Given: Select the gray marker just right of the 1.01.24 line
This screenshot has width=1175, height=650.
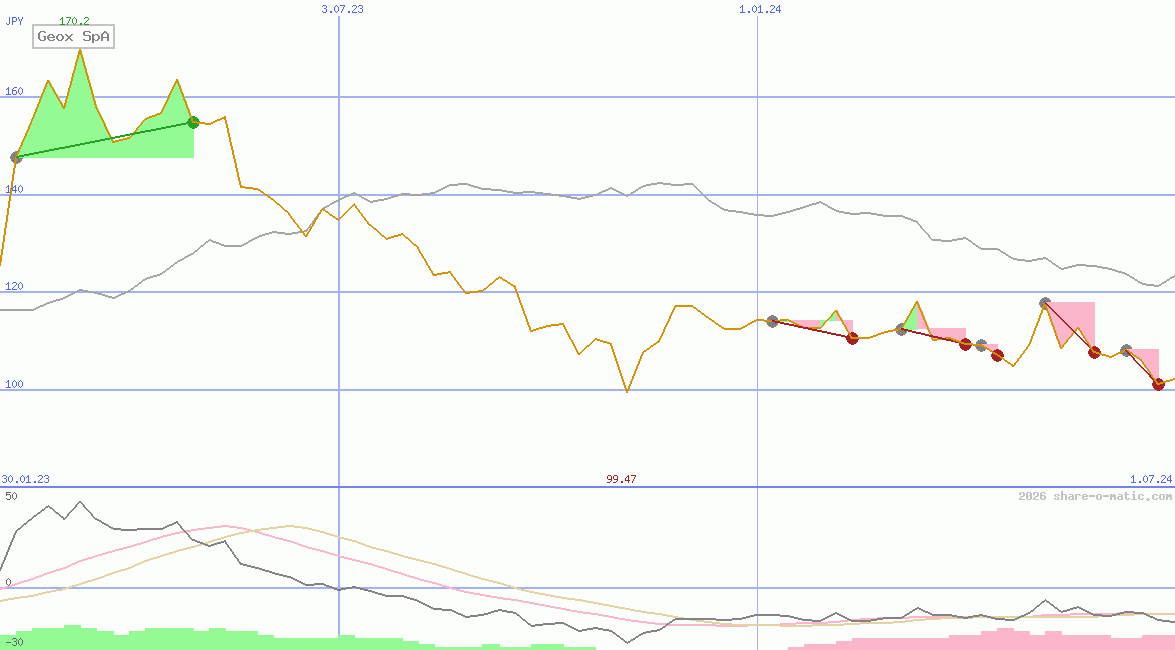Looking at the screenshot, I should pyautogui.click(x=772, y=321).
